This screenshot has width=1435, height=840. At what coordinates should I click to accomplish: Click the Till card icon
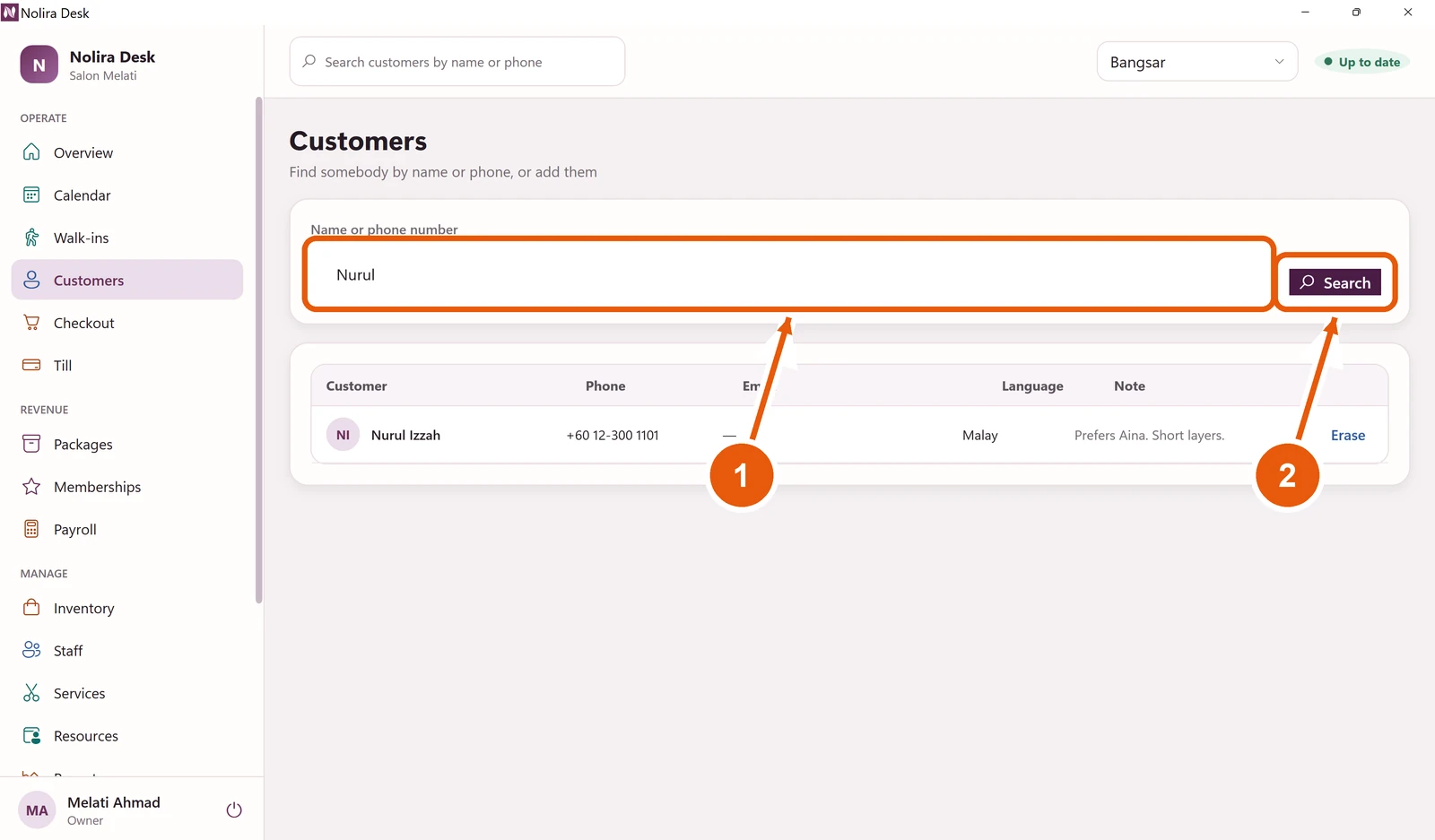point(31,365)
